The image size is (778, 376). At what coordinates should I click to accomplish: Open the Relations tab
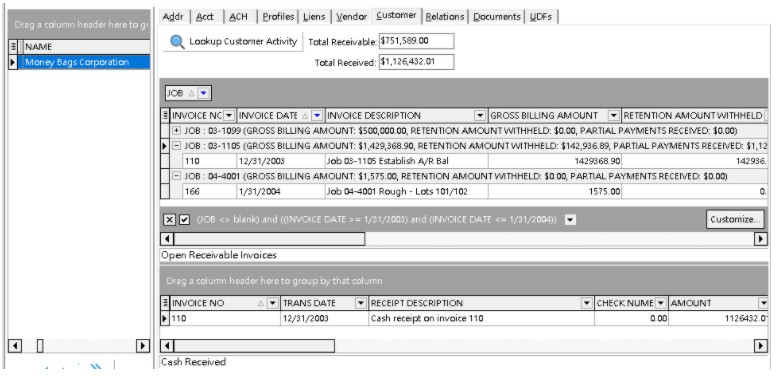(x=445, y=17)
